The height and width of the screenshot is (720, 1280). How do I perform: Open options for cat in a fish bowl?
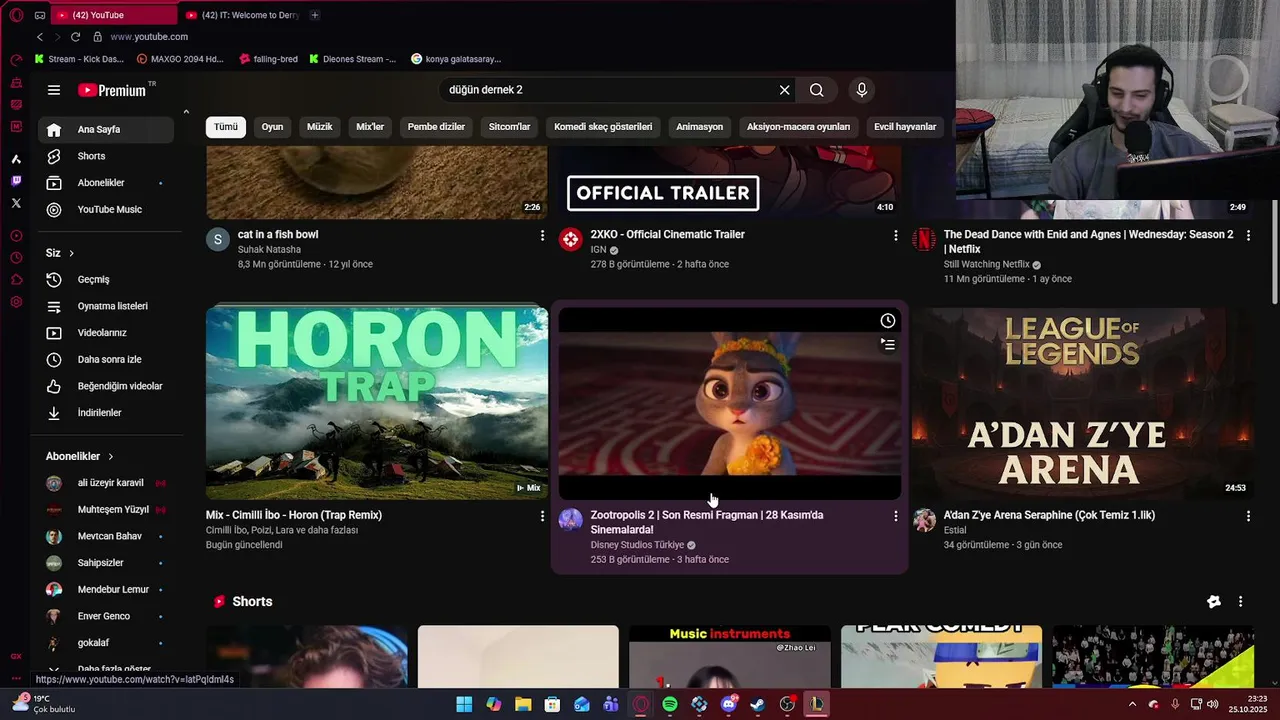(x=542, y=235)
